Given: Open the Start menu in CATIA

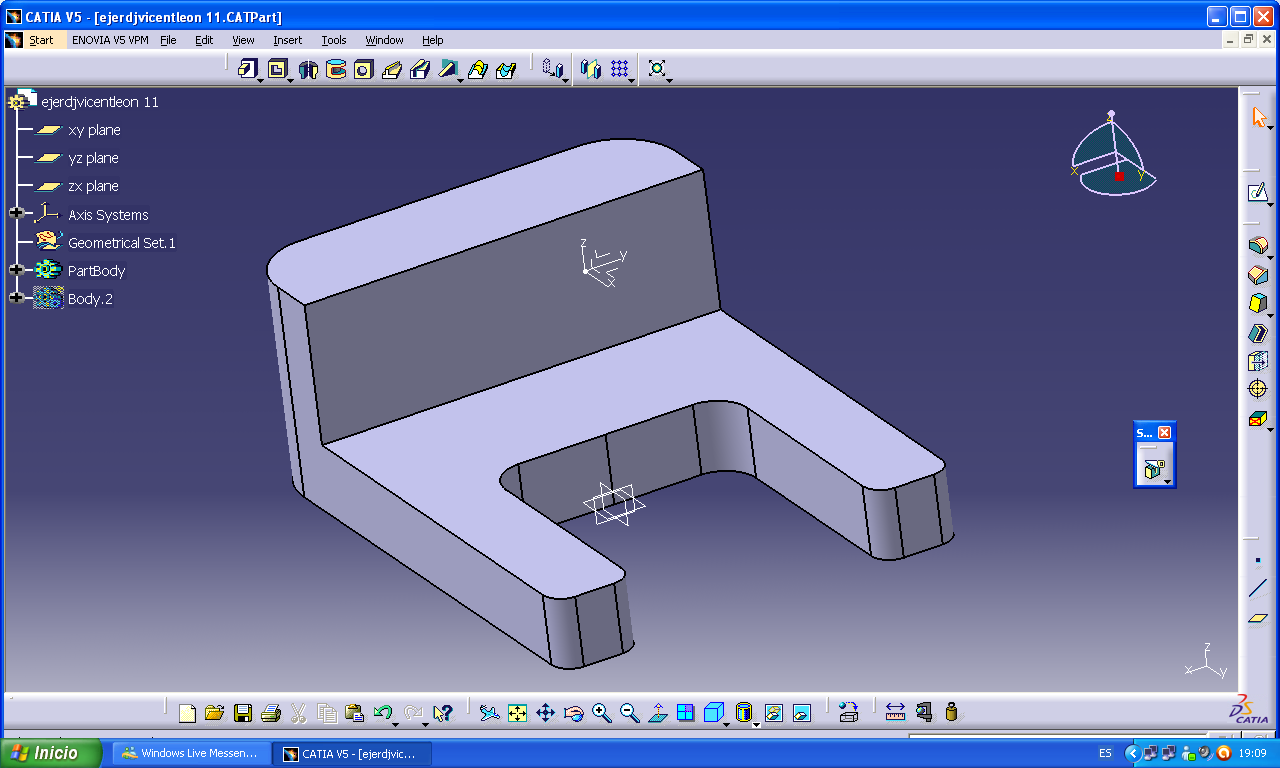Looking at the screenshot, I should tap(41, 40).
